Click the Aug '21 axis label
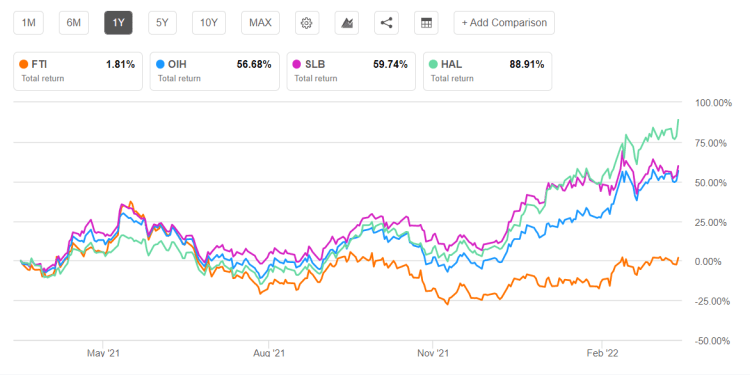The image size is (750, 375). tap(269, 353)
